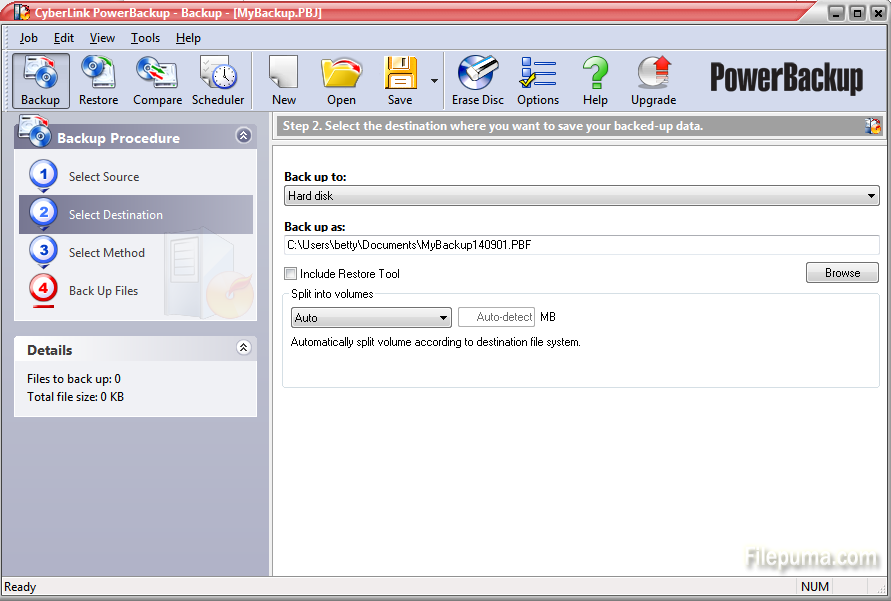Open the Tools menu

[x=145, y=38]
